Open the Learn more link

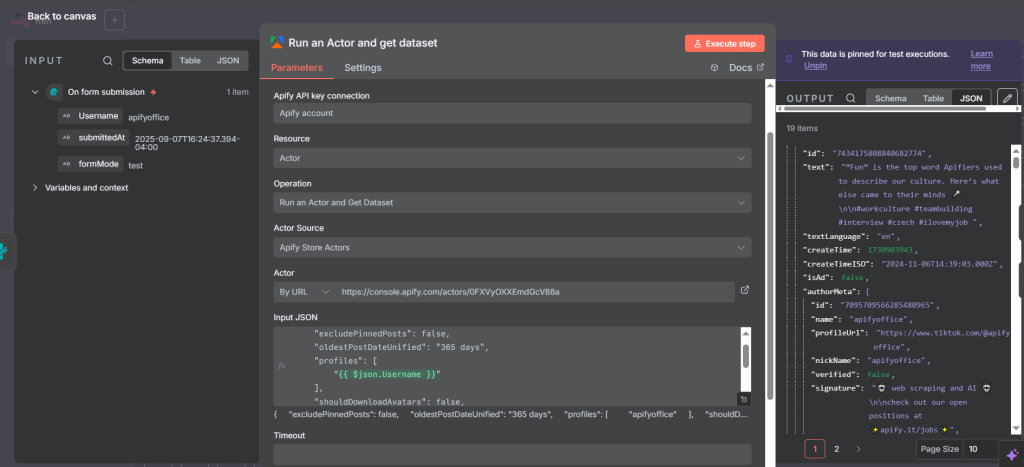pos(981,60)
